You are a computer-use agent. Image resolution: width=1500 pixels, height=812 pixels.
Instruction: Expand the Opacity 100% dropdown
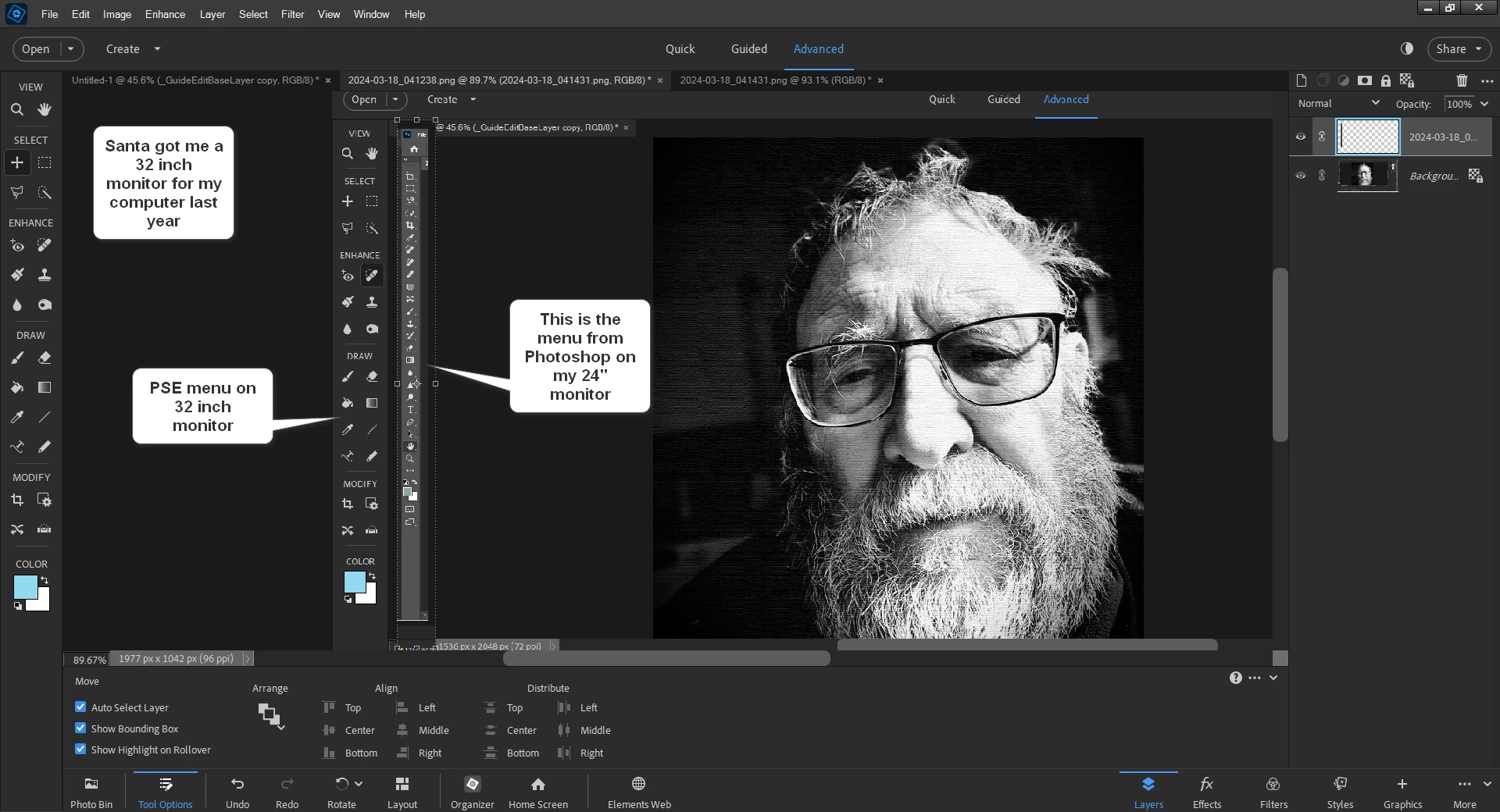(1484, 104)
